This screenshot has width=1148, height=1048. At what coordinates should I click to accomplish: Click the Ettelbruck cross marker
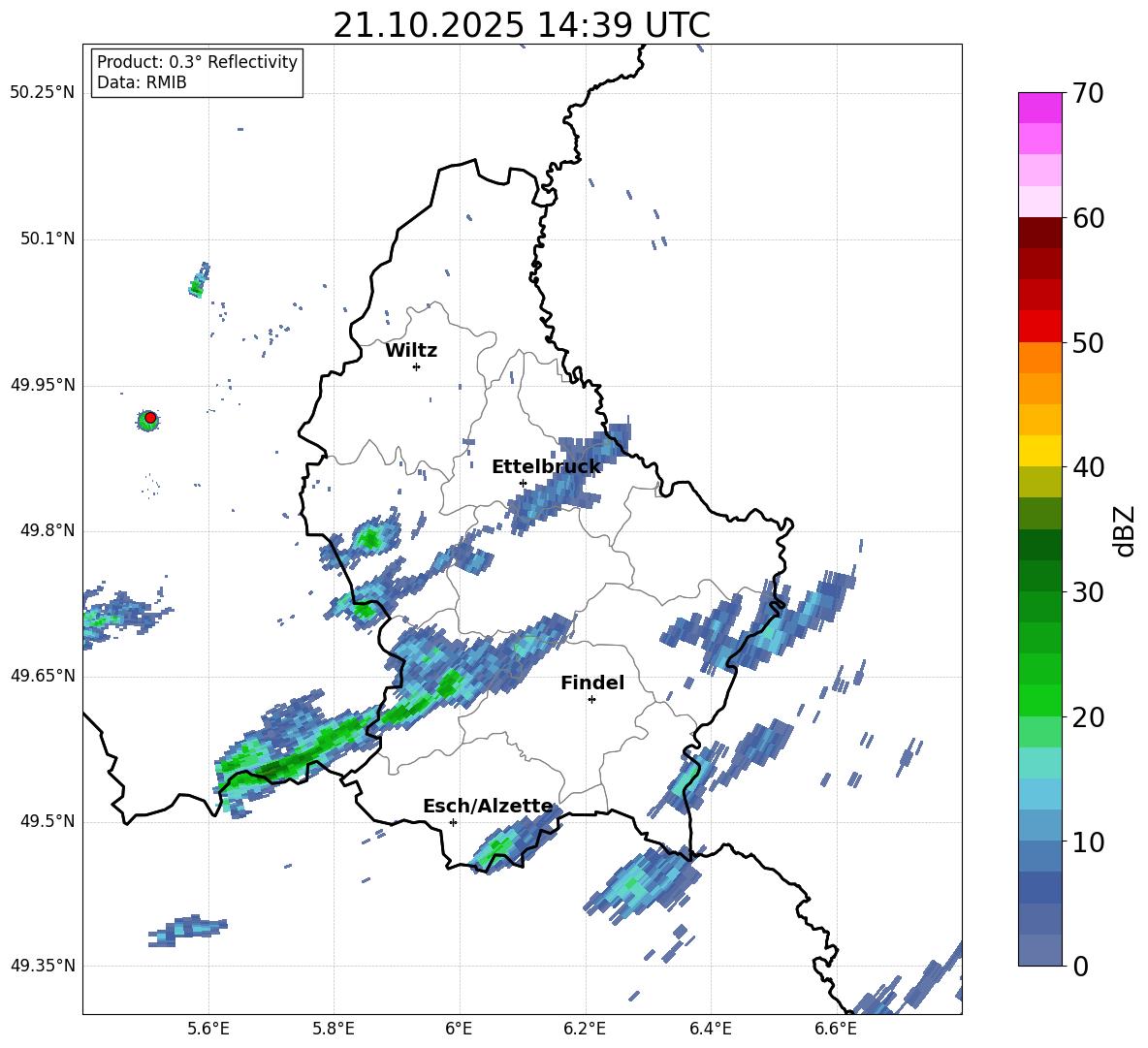(x=523, y=483)
